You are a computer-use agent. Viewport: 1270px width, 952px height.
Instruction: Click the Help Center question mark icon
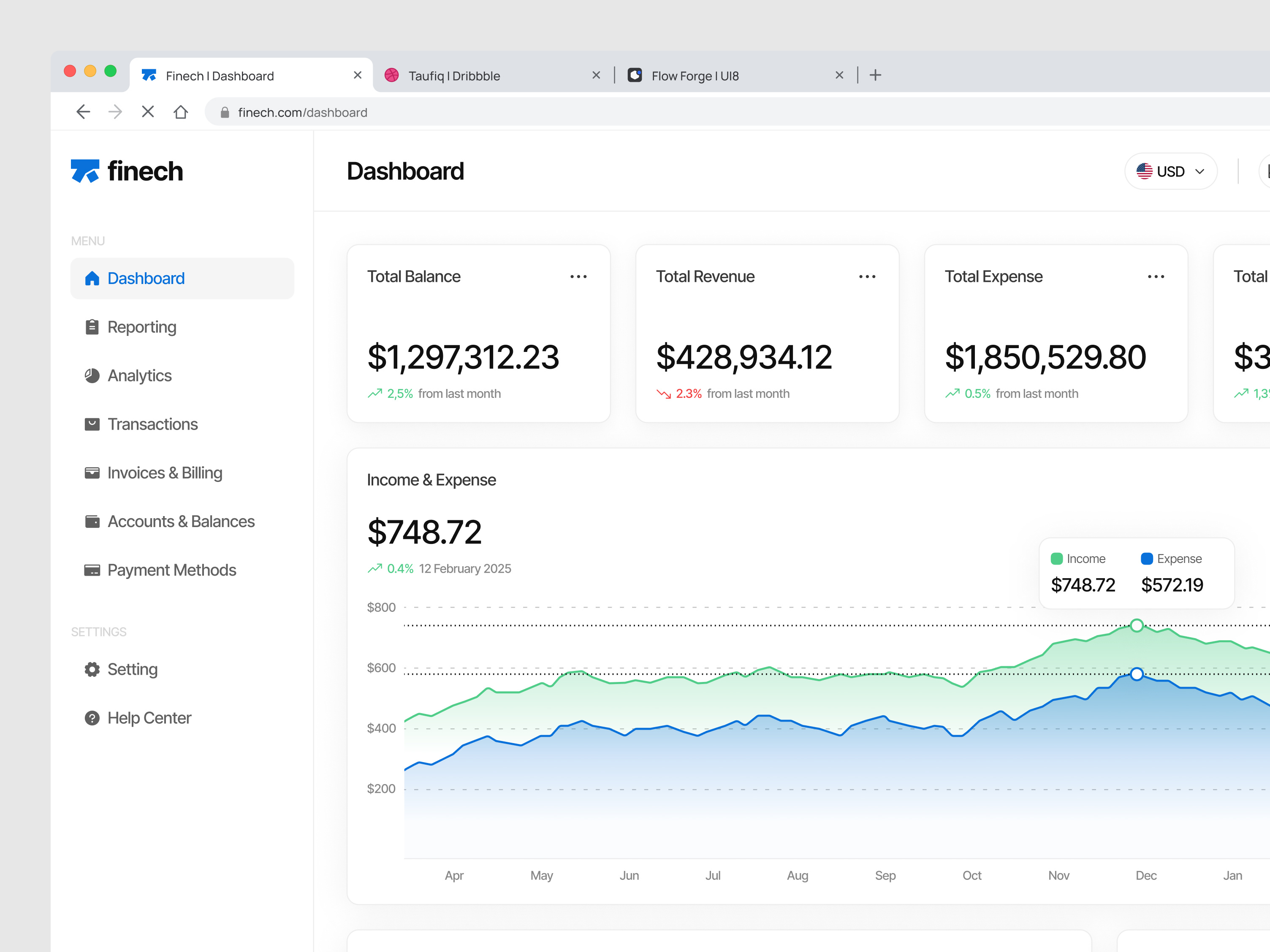(92, 718)
